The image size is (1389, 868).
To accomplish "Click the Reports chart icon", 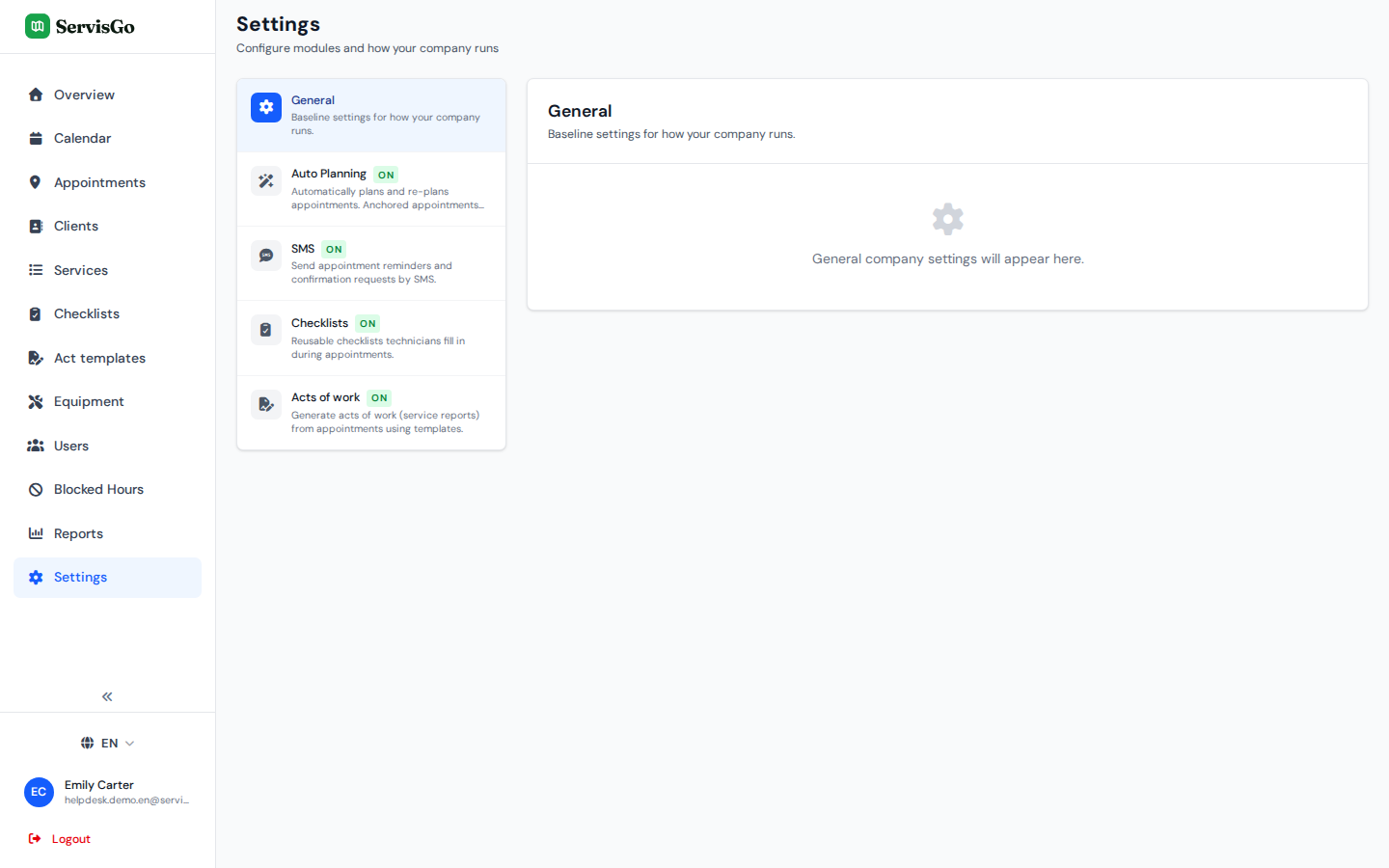I will (x=36, y=533).
